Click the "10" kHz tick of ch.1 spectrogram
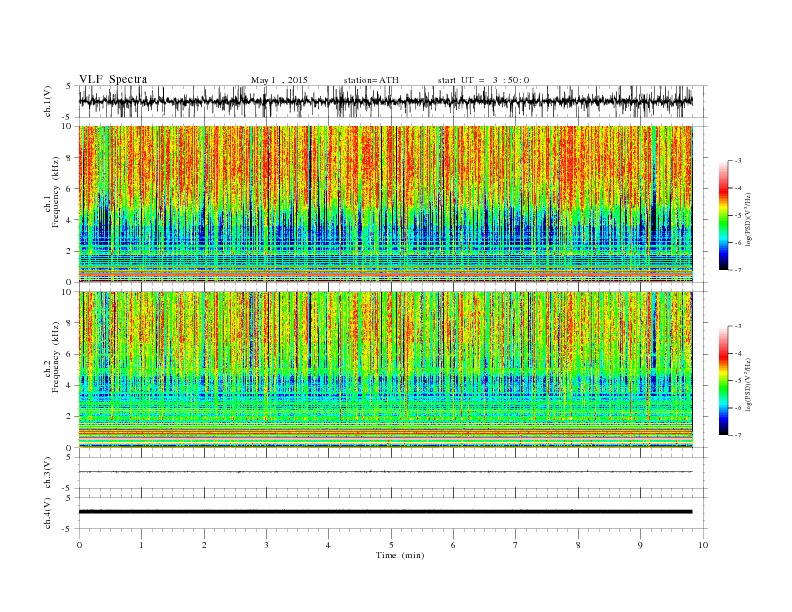Viewport: 792px width, 612px height. pyautogui.click(x=67, y=126)
